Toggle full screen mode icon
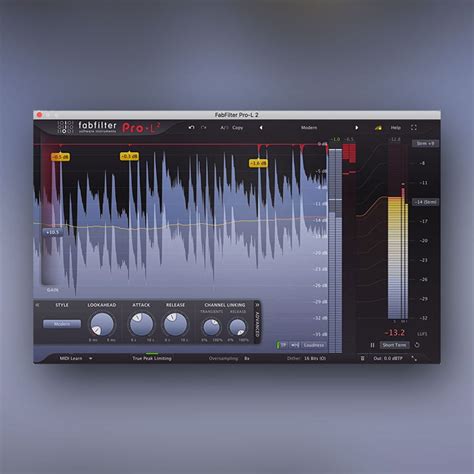The width and height of the screenshot is (474, 474). pyautogui.click(x=414, y=128)
